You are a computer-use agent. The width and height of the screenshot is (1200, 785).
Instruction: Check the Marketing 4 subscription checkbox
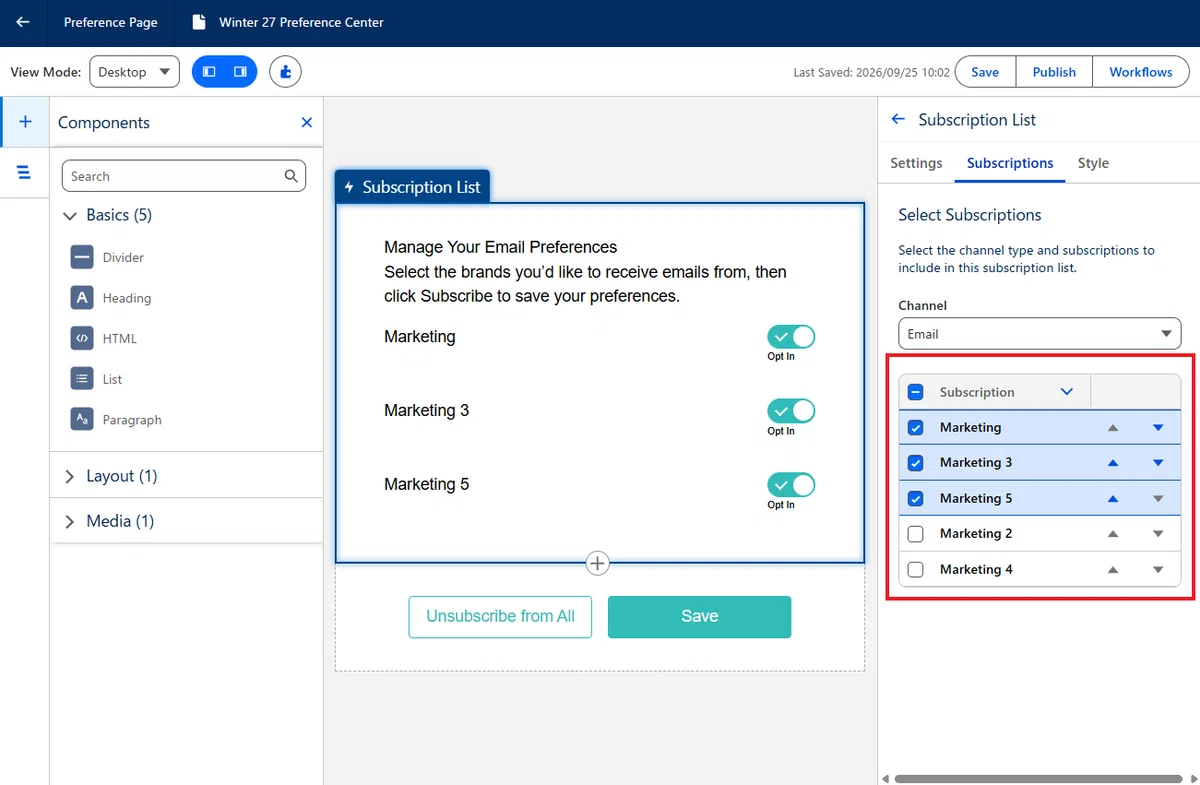[915, 570]
